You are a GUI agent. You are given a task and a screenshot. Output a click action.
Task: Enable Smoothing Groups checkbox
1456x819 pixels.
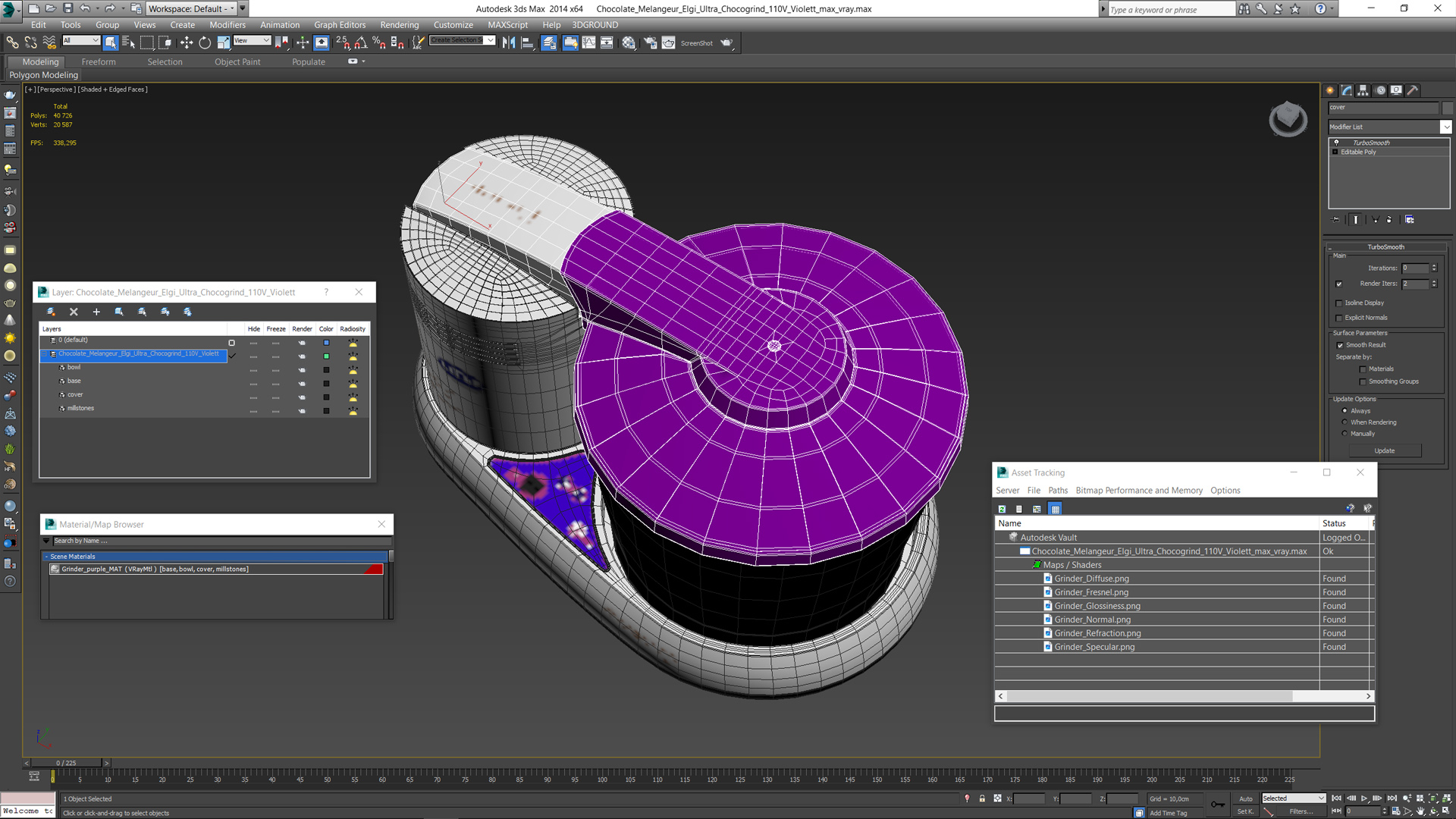[x=1363, y=382]
